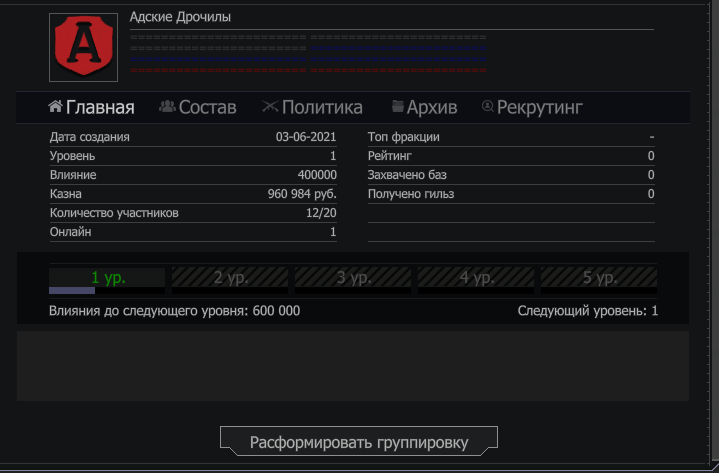Click the person icon beside Рекрутинг

pyautogui.click(x=488, y=107)
